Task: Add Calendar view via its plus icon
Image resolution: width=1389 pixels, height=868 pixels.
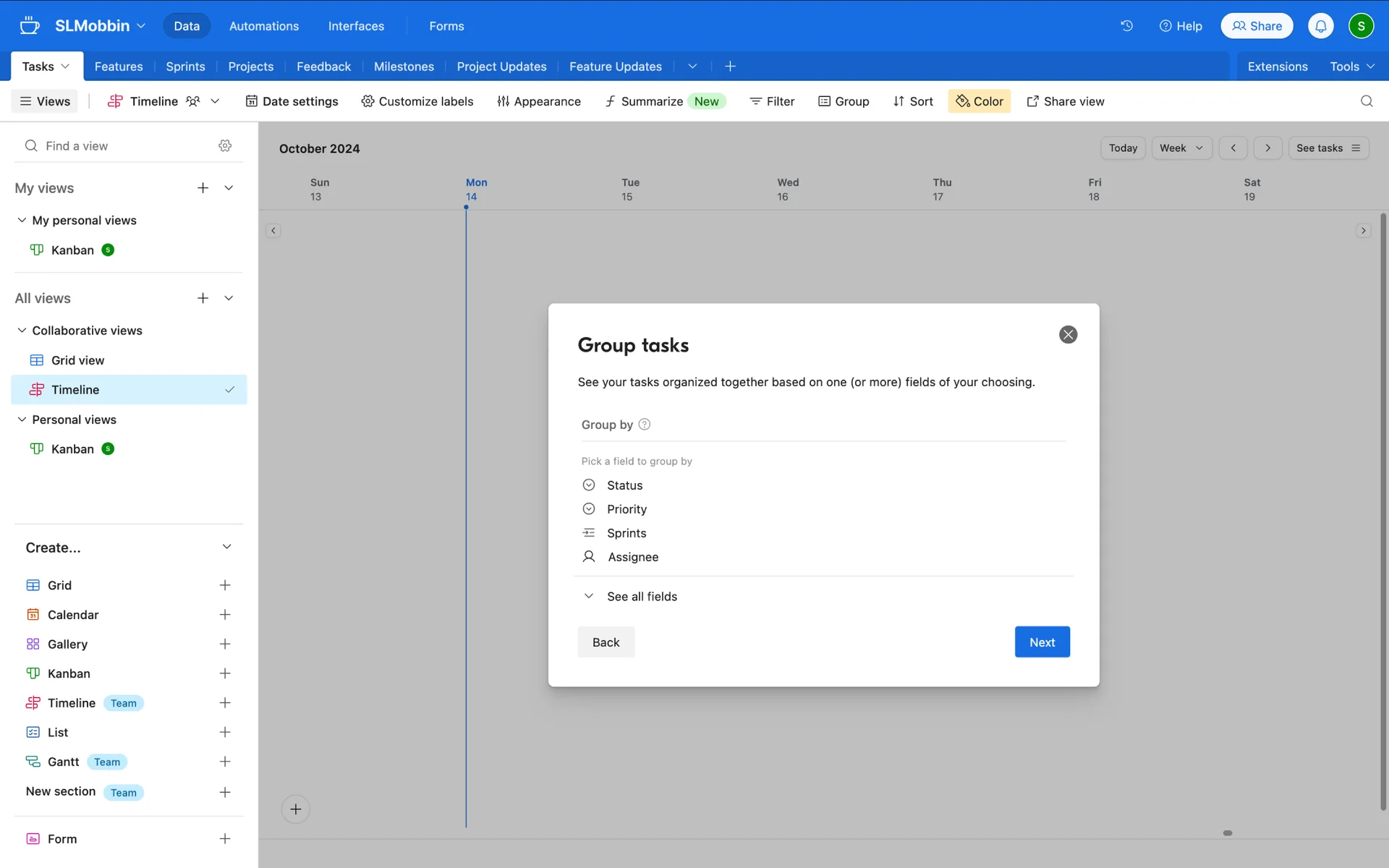Action: pos(225,615)
